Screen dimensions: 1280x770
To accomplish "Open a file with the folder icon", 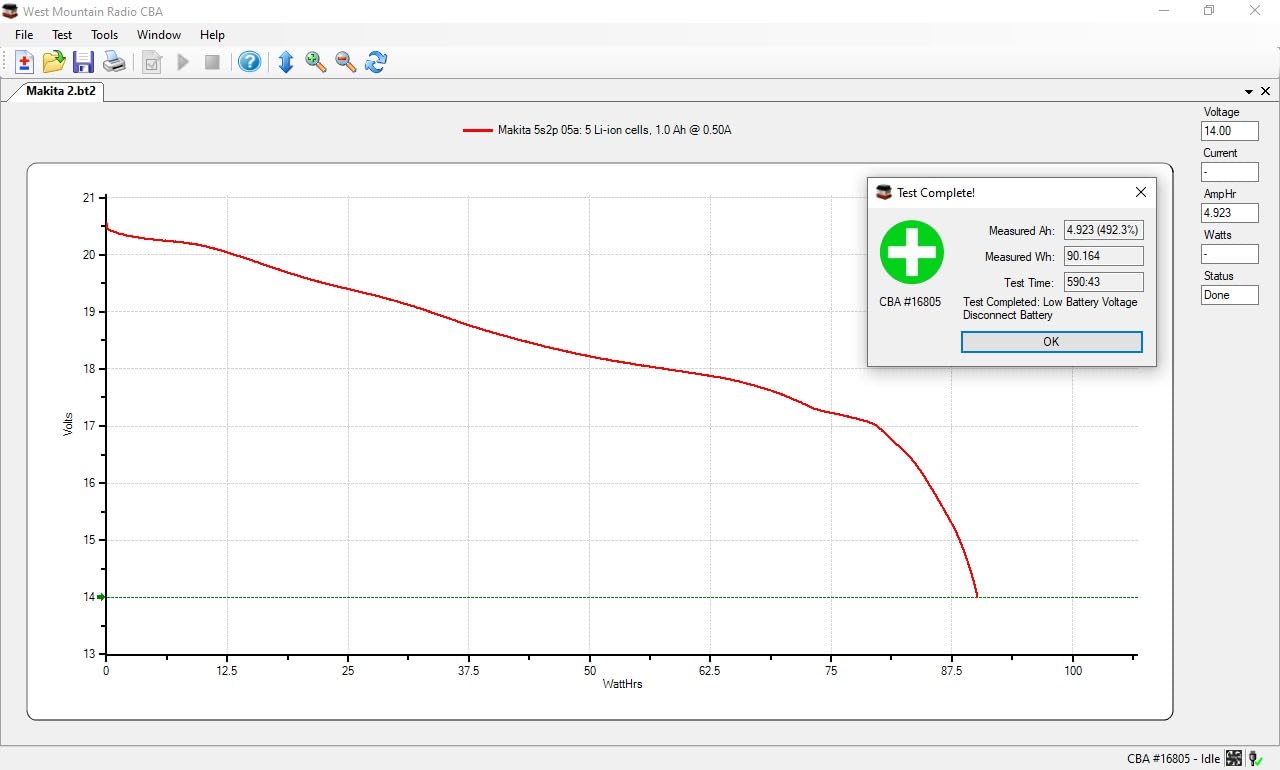I will click(54, 62).
